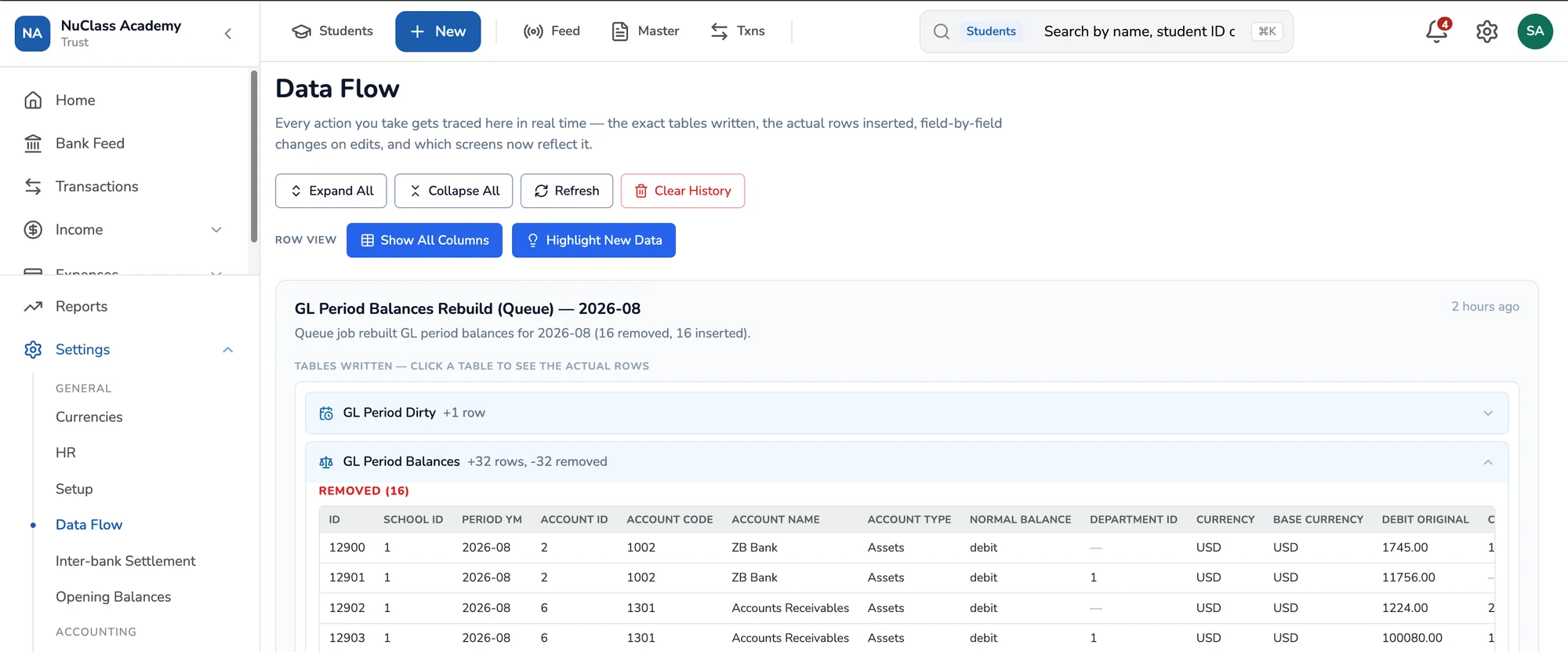
Task: Click the Income dollar icon
Action: pyautogui.click(x=33, y=230)
